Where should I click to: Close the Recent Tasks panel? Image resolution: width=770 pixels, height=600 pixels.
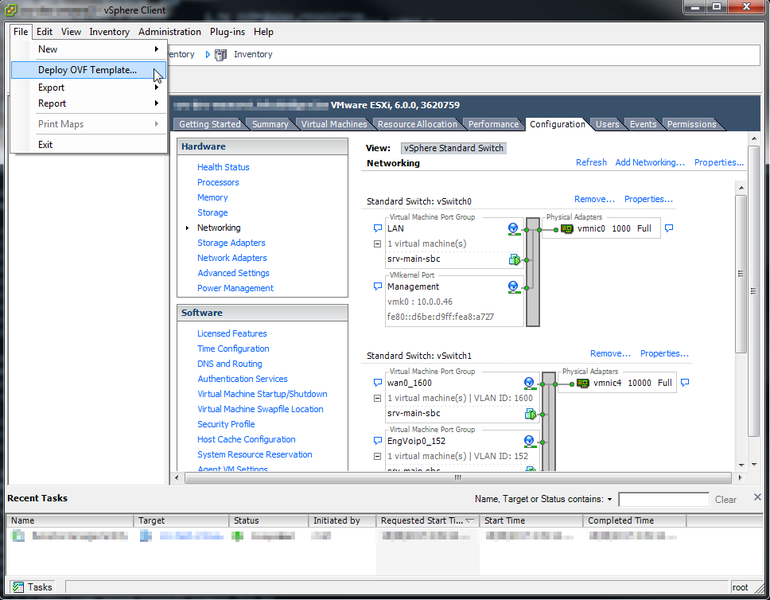pyautogui.click(x=757, y=497)
